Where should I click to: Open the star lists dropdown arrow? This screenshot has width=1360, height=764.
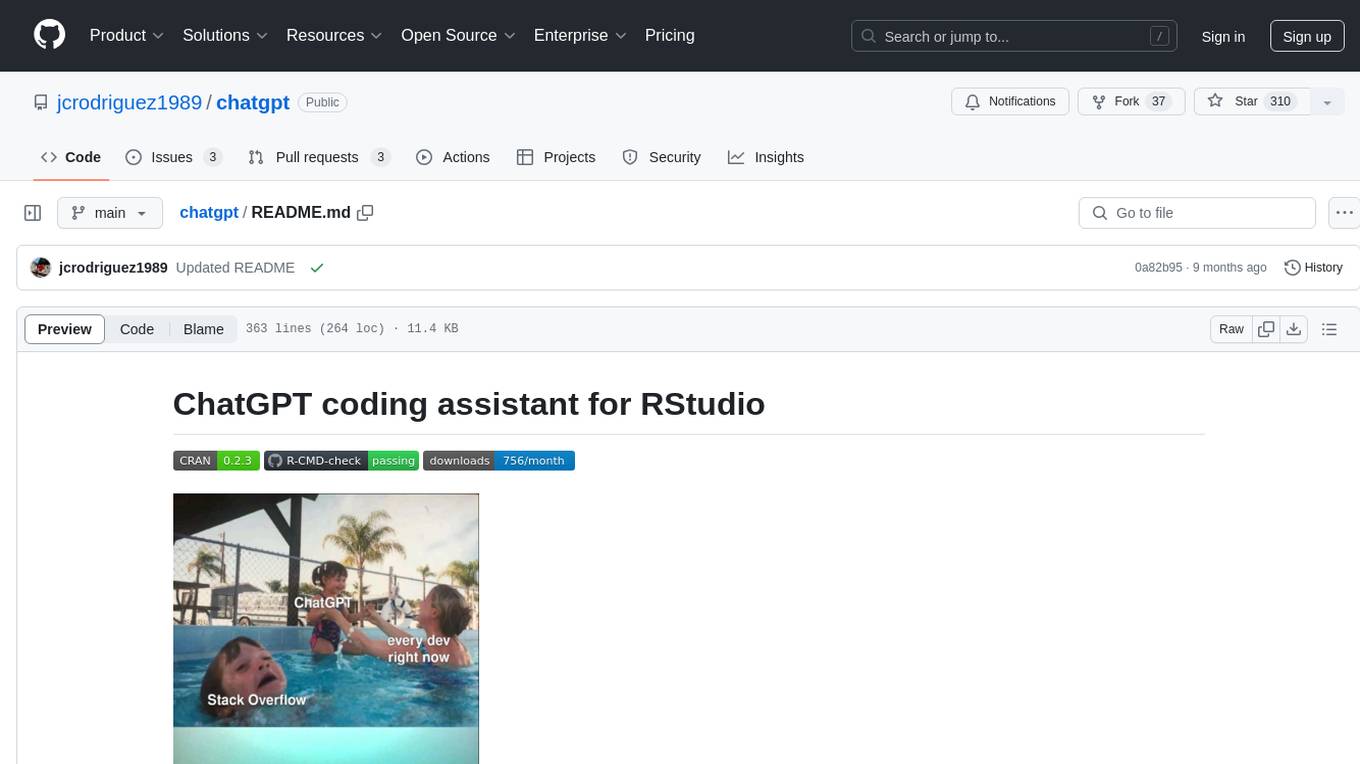click(x=1327, y=102)
